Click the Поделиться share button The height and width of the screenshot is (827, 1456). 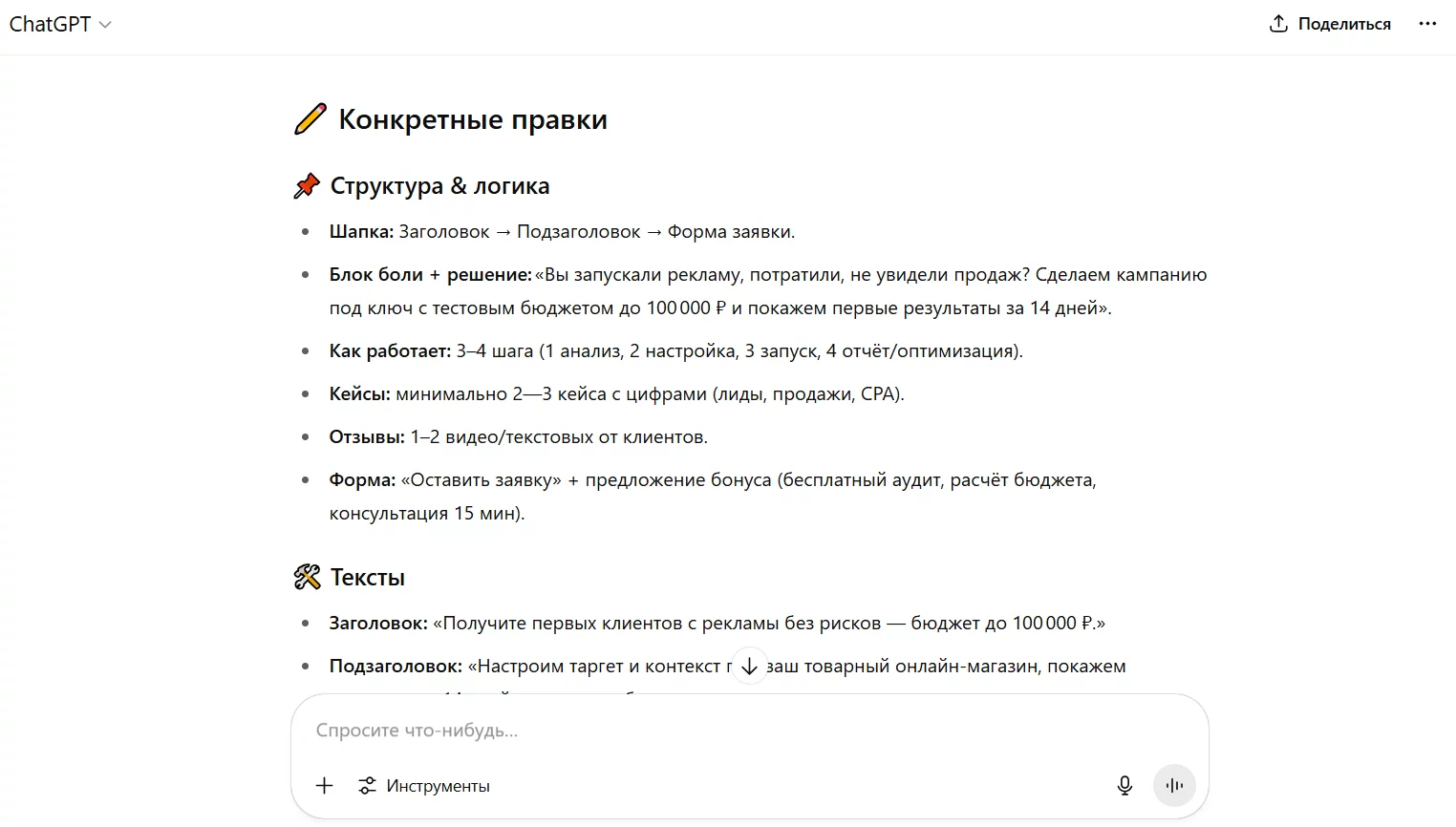pos(1330,24)
